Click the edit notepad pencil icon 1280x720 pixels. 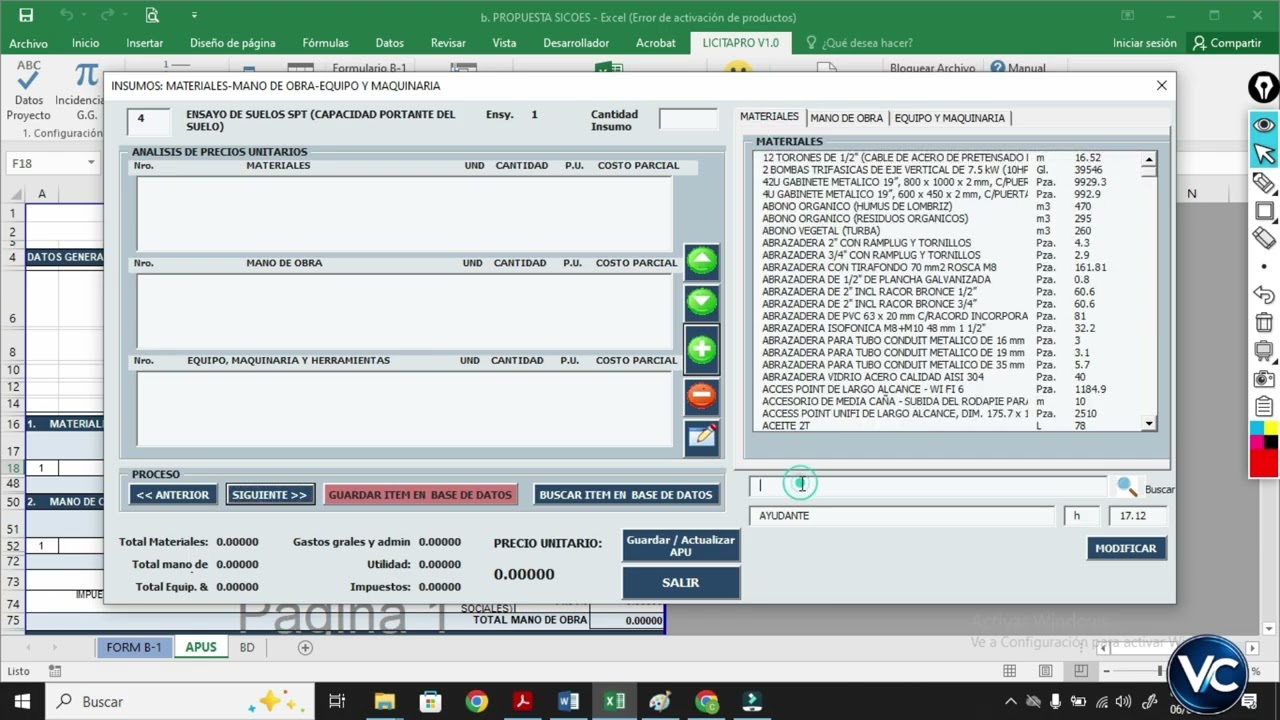(702, 437)
